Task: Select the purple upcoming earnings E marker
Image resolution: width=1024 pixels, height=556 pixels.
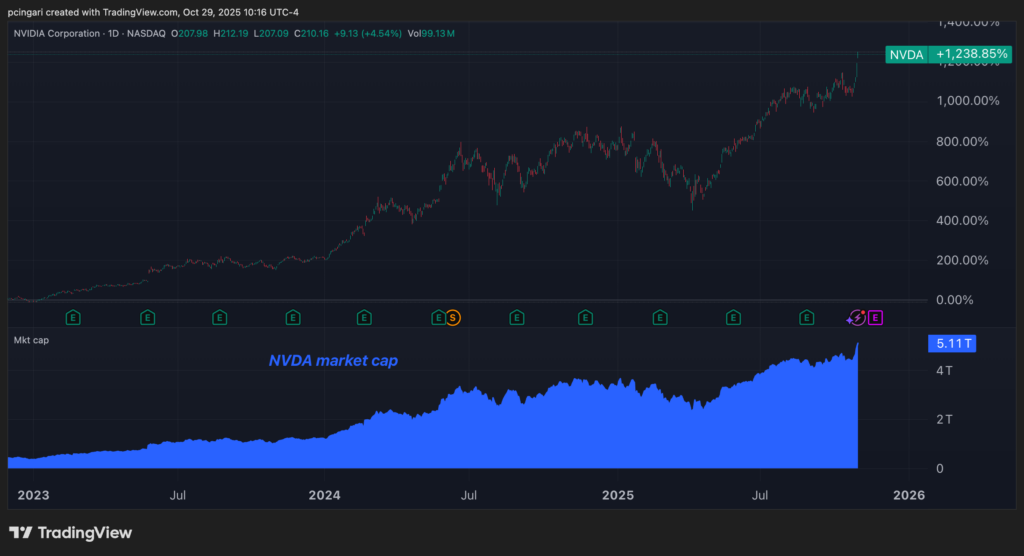Action: 875,318
